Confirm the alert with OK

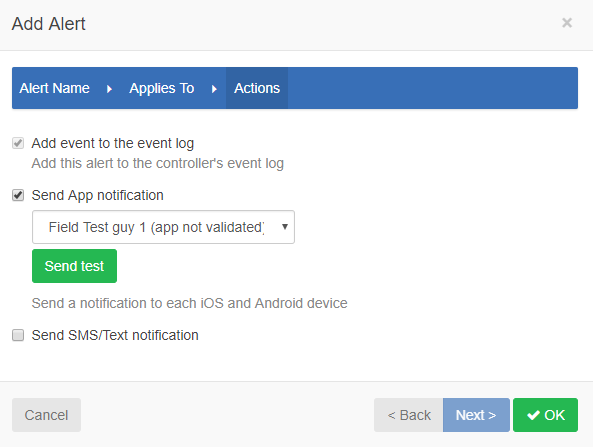(545, 415)
